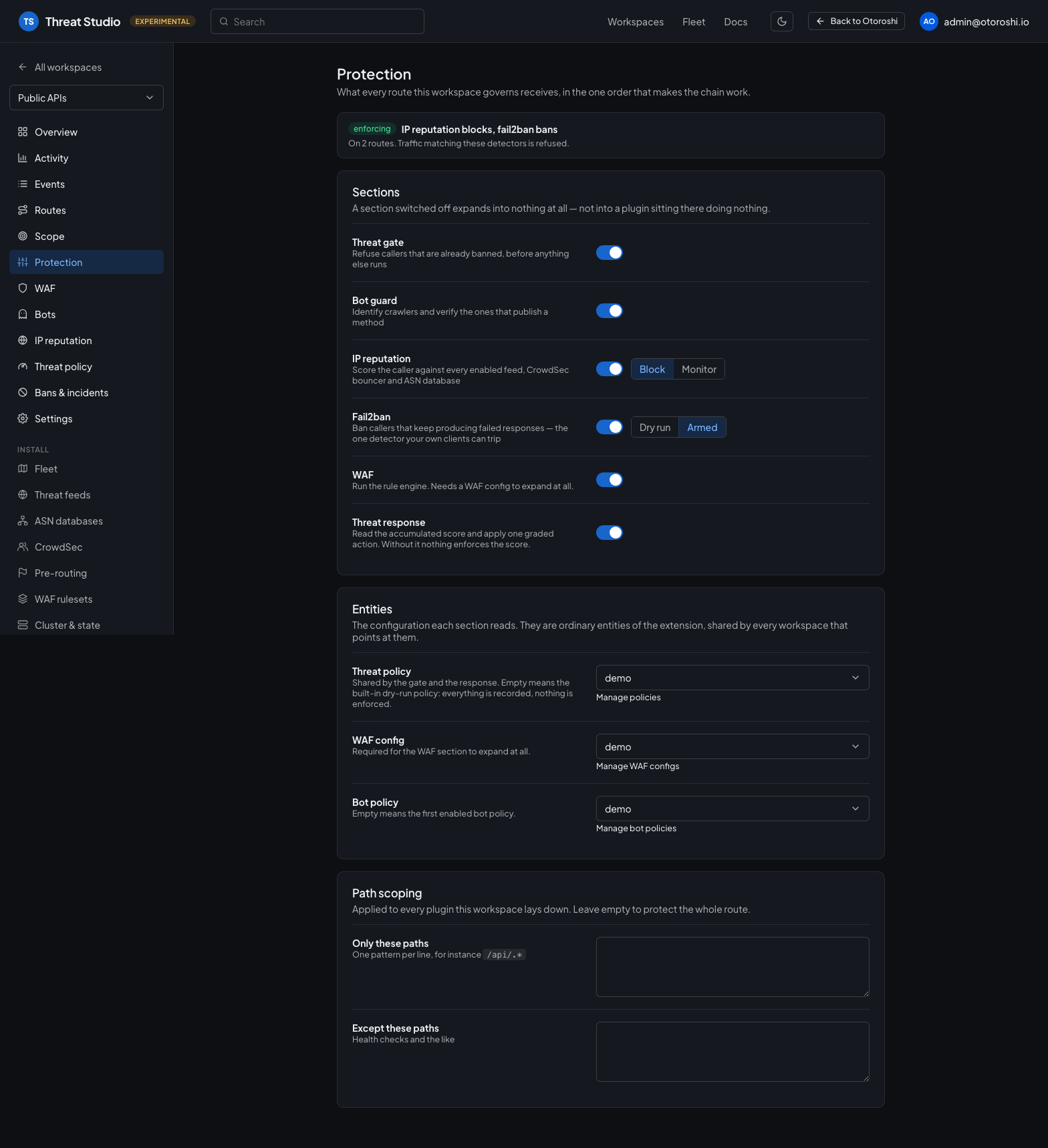1048x1148 pixels.
Task: Focus the Search input field
Action: click(317, 21)
